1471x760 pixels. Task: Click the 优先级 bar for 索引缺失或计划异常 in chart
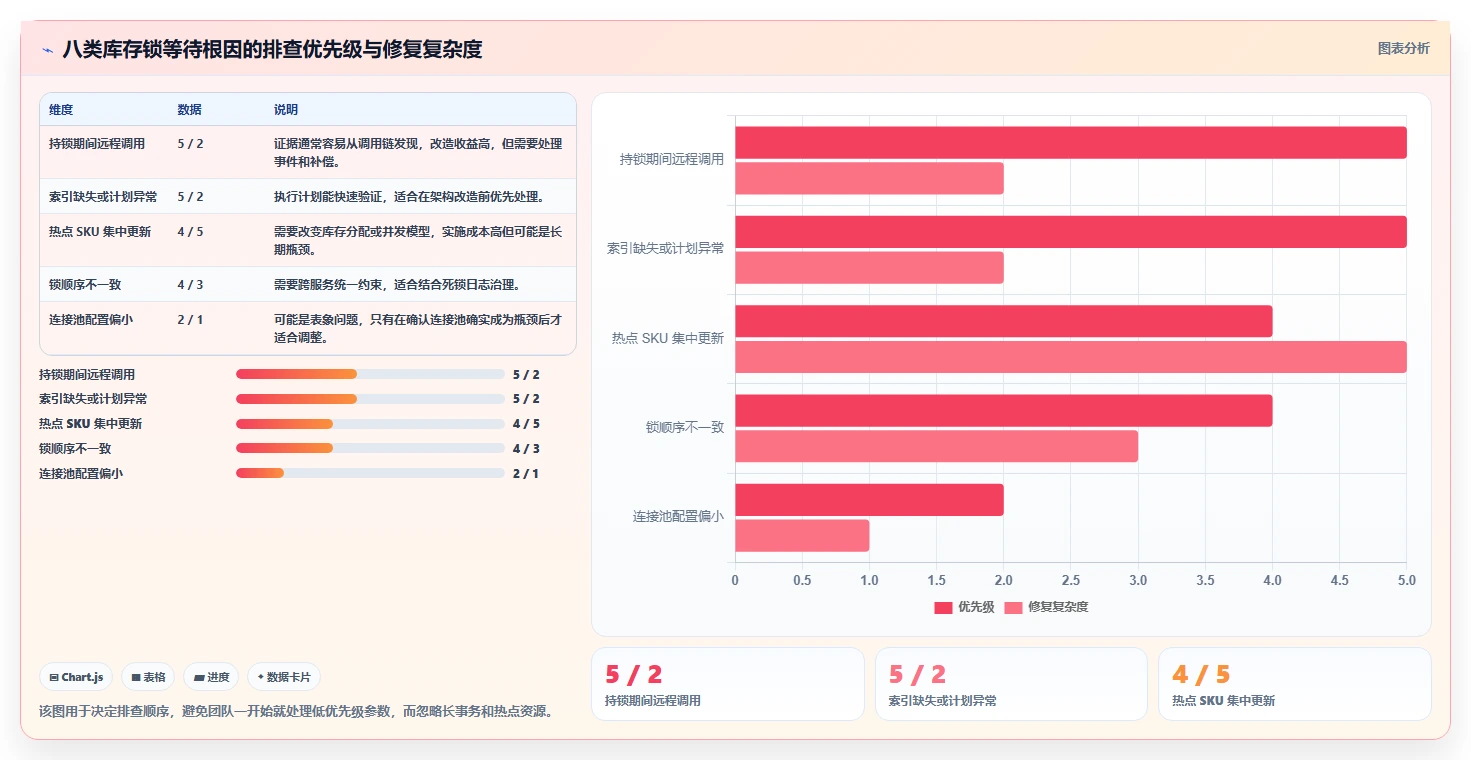click(x=1071, y=232)
